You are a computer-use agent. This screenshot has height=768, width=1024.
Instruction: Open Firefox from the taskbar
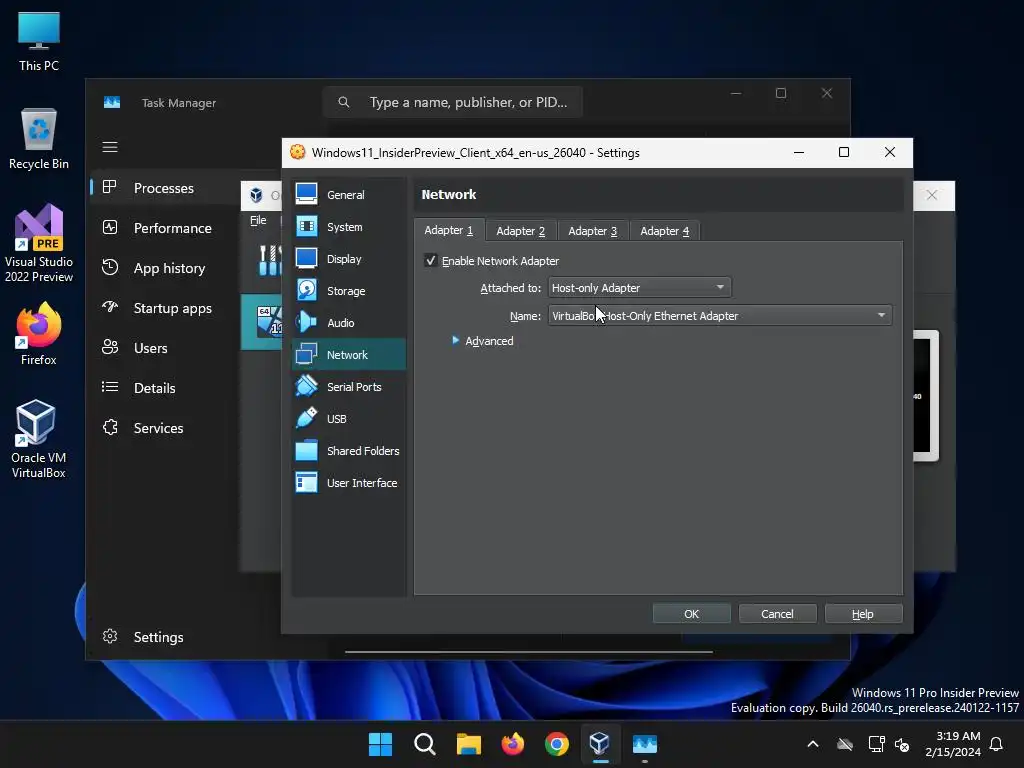[x=513, y=744]
